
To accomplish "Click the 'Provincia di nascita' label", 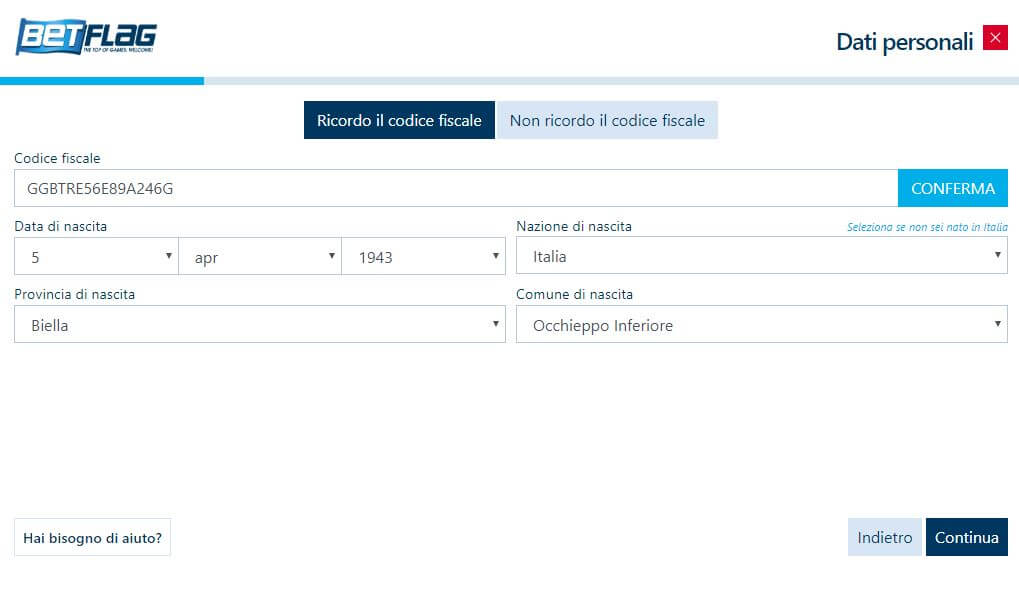I will point(75,294).
